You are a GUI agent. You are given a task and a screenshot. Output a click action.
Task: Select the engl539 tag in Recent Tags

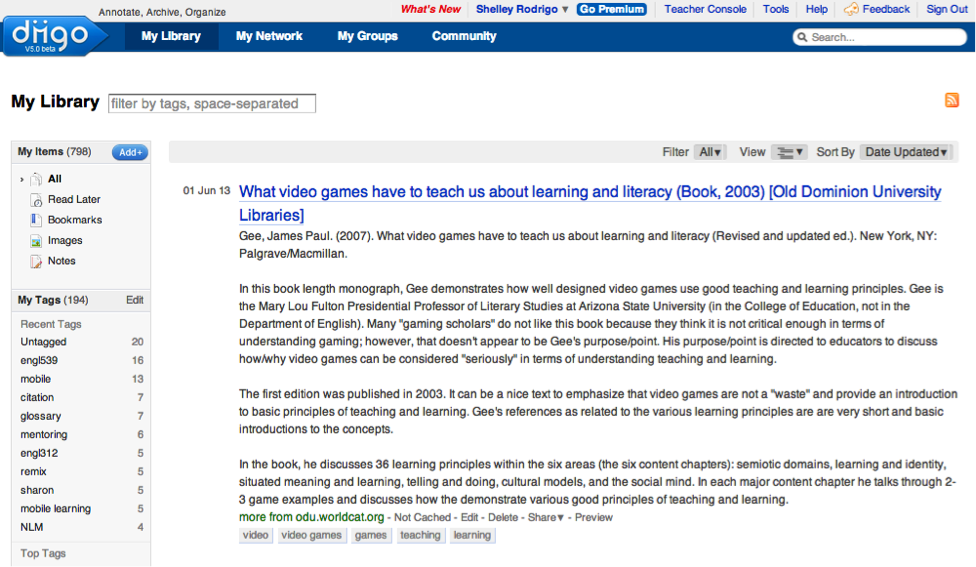39,360
